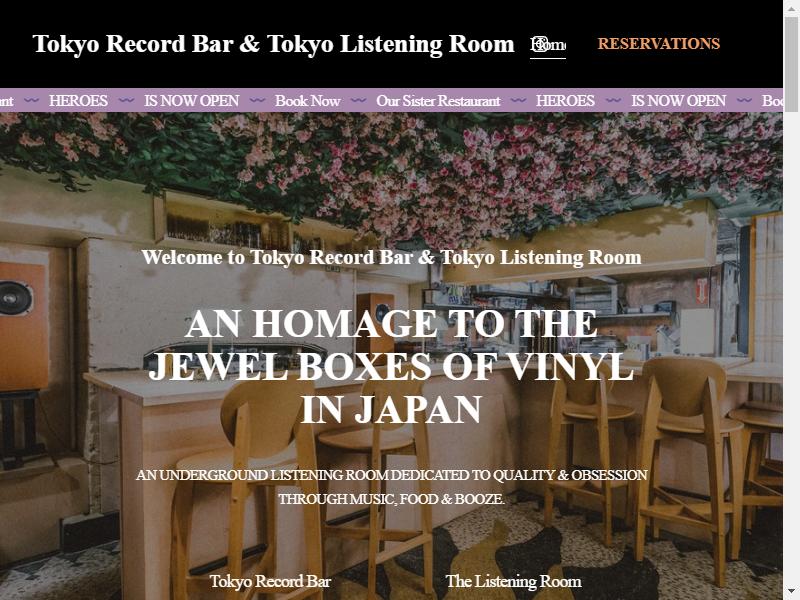
Task: Click the scrollbar down arrow
Action: pyautogui.click(x=791, y=592)
